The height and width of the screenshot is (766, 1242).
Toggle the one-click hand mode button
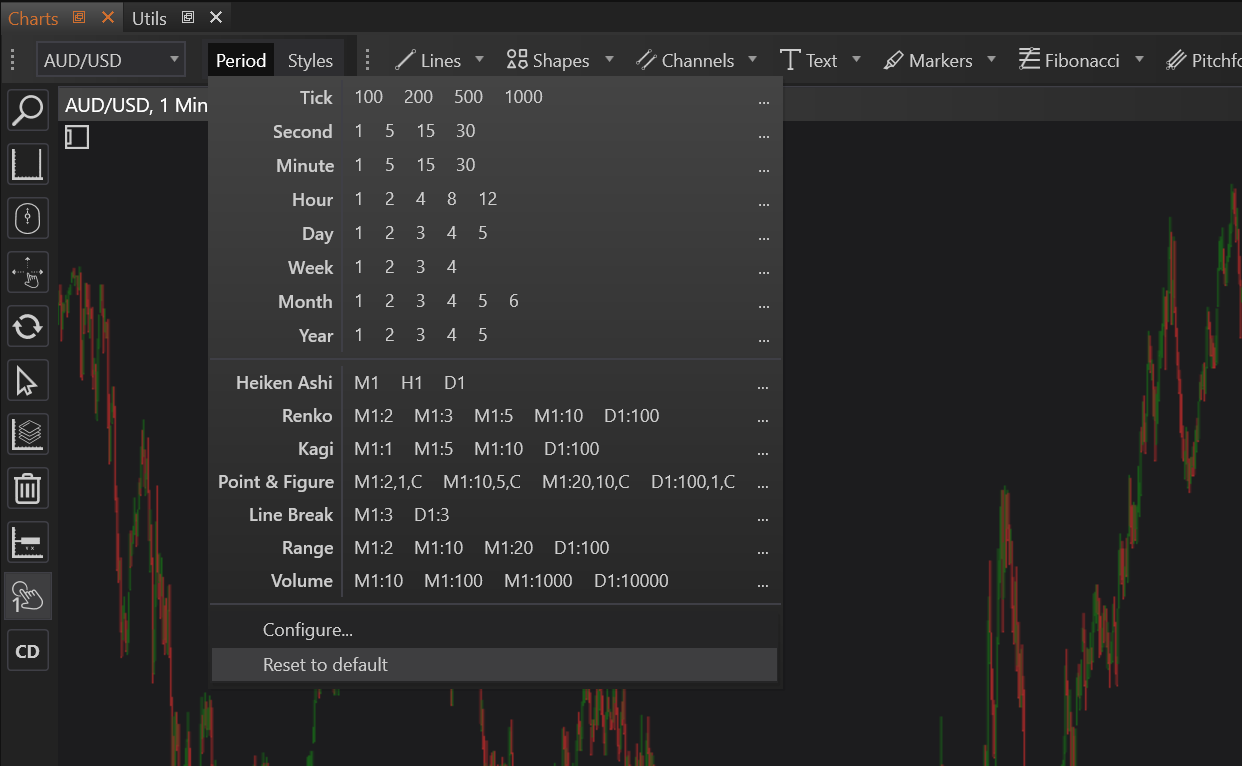[27, 596]
